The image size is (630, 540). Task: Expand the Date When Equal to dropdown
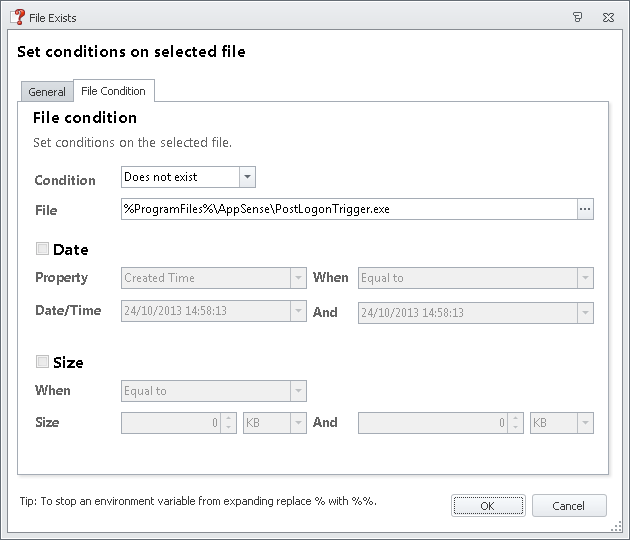pyautogui.click(x=585, y=278)
